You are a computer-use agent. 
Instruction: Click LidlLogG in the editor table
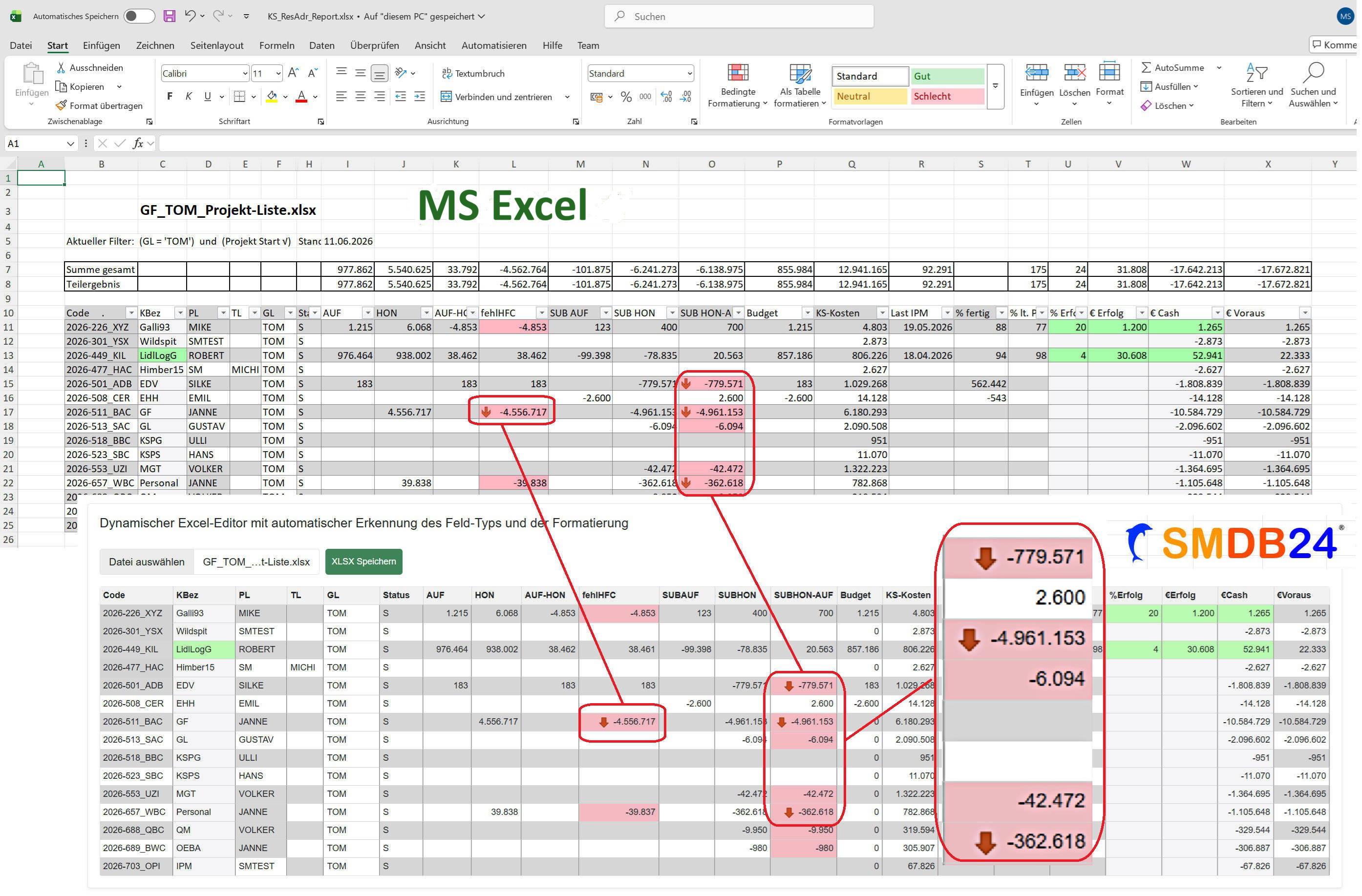[204, 649]
